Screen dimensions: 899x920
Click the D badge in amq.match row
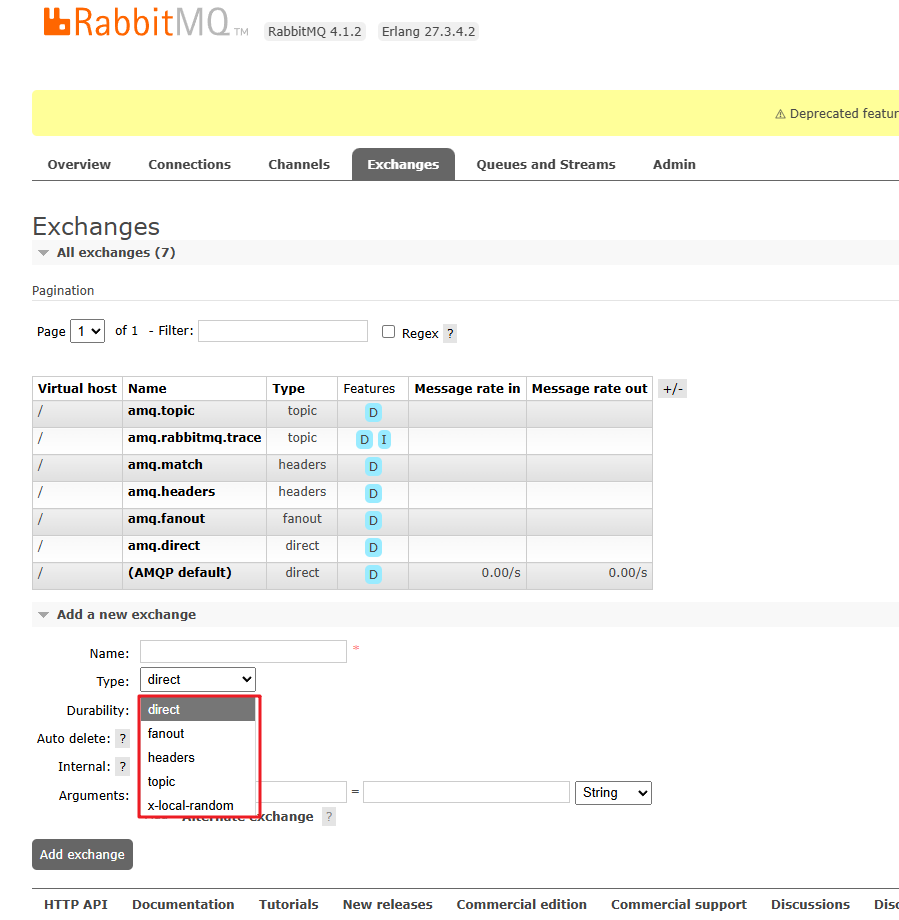(x=373, y=466)
